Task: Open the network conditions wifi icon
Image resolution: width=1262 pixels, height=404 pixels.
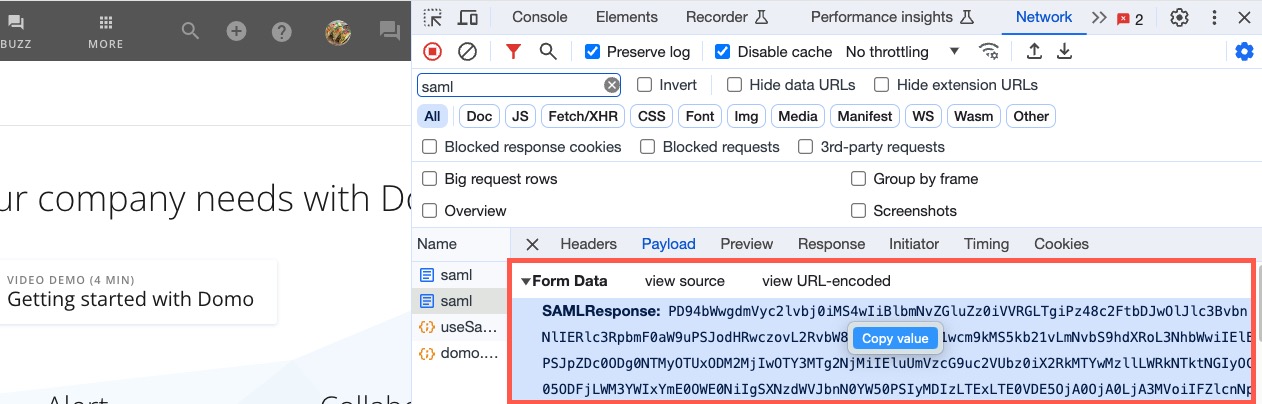Action: pyautogui.click(x=989, y=51)
